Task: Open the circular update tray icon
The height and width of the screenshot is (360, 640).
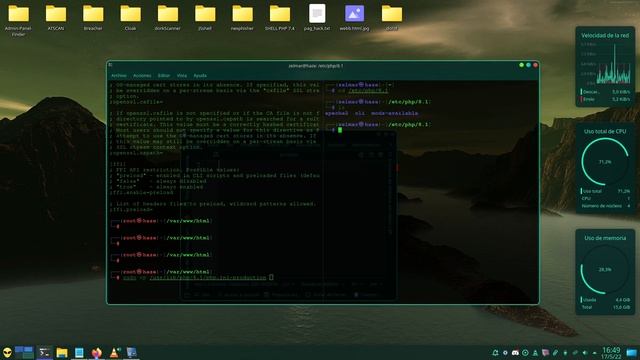Action: 525,353
